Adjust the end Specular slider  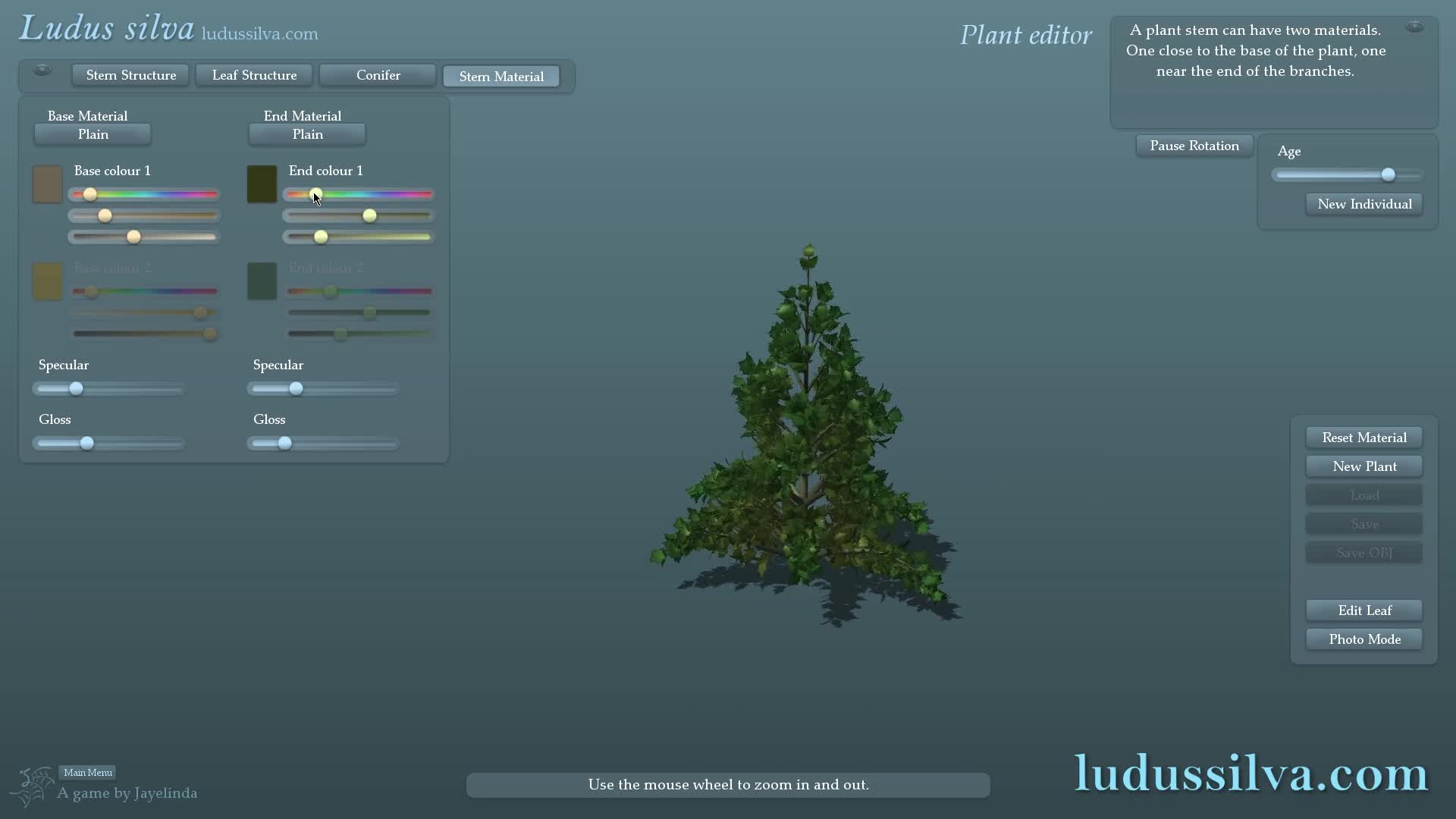[323, 389]
